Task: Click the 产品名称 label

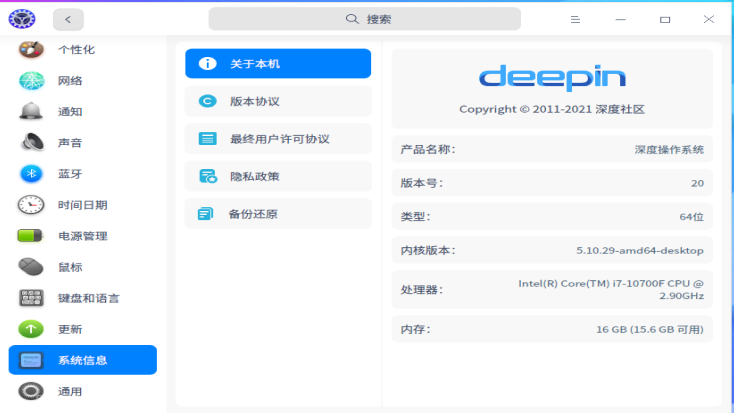Action: (428, 149)
